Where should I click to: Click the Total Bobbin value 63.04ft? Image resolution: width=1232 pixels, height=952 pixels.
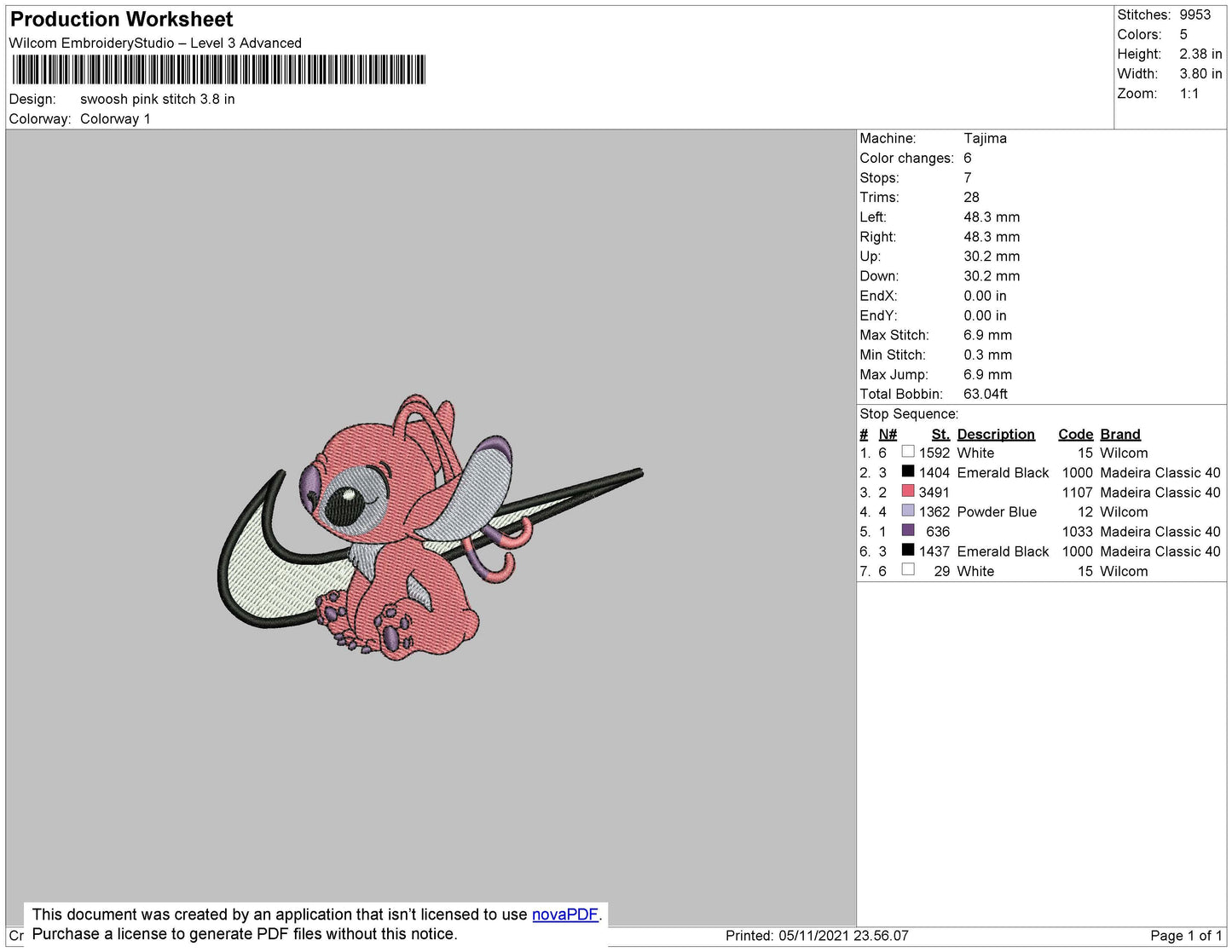point(986,394)
